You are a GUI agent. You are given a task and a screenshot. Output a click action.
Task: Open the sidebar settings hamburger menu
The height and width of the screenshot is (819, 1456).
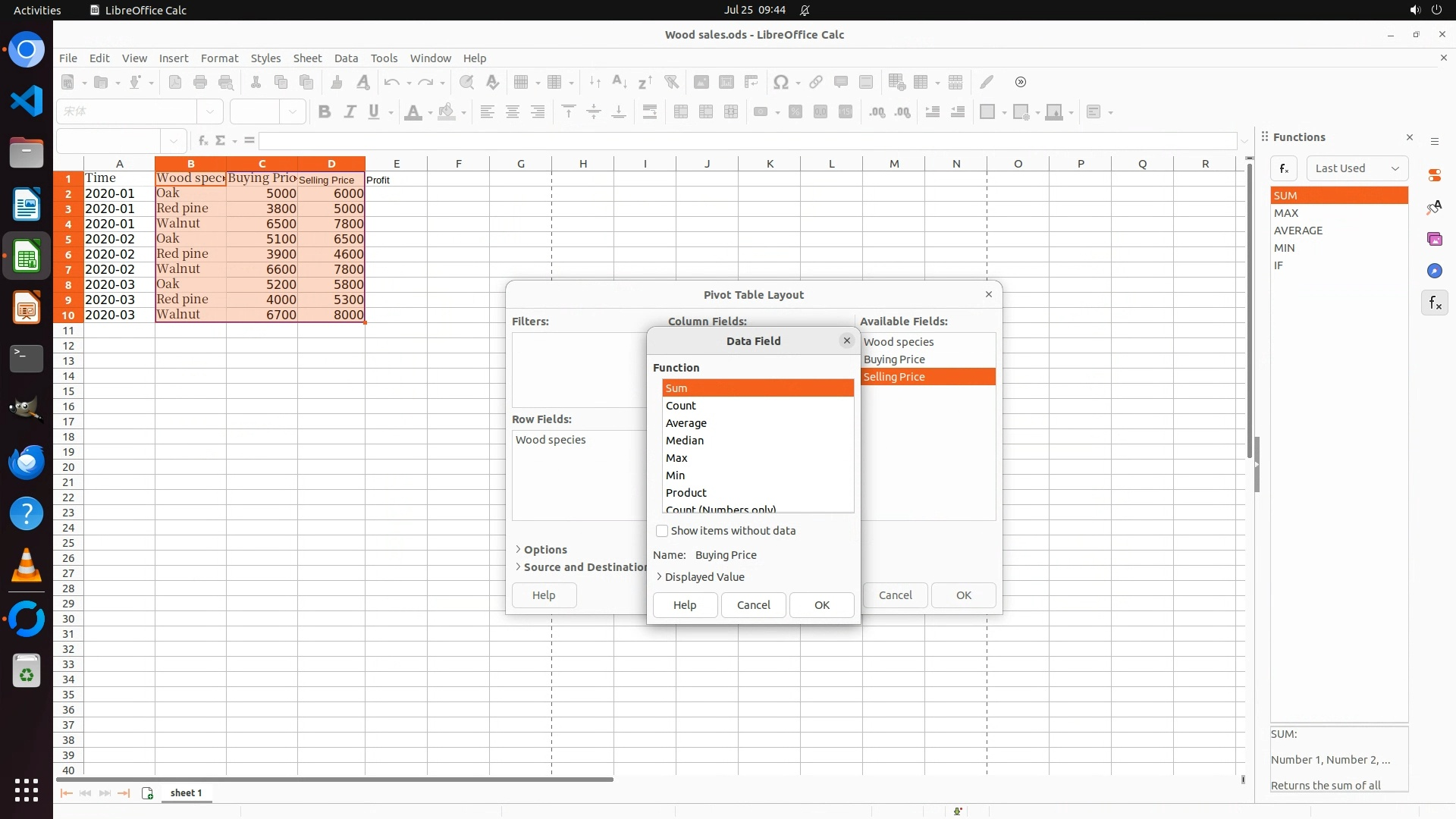pos(1434,142)
